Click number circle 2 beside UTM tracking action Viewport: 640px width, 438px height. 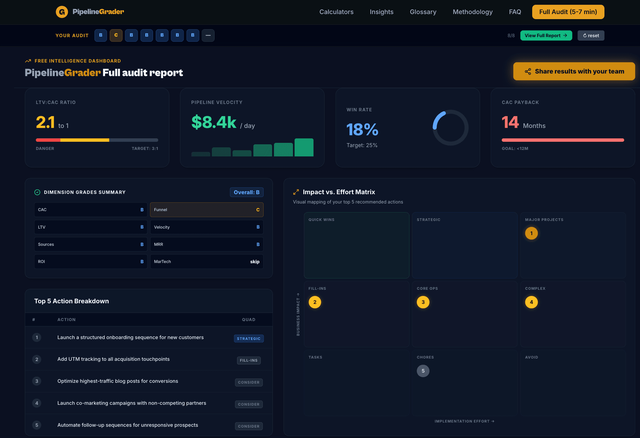[x=37, y=360]
